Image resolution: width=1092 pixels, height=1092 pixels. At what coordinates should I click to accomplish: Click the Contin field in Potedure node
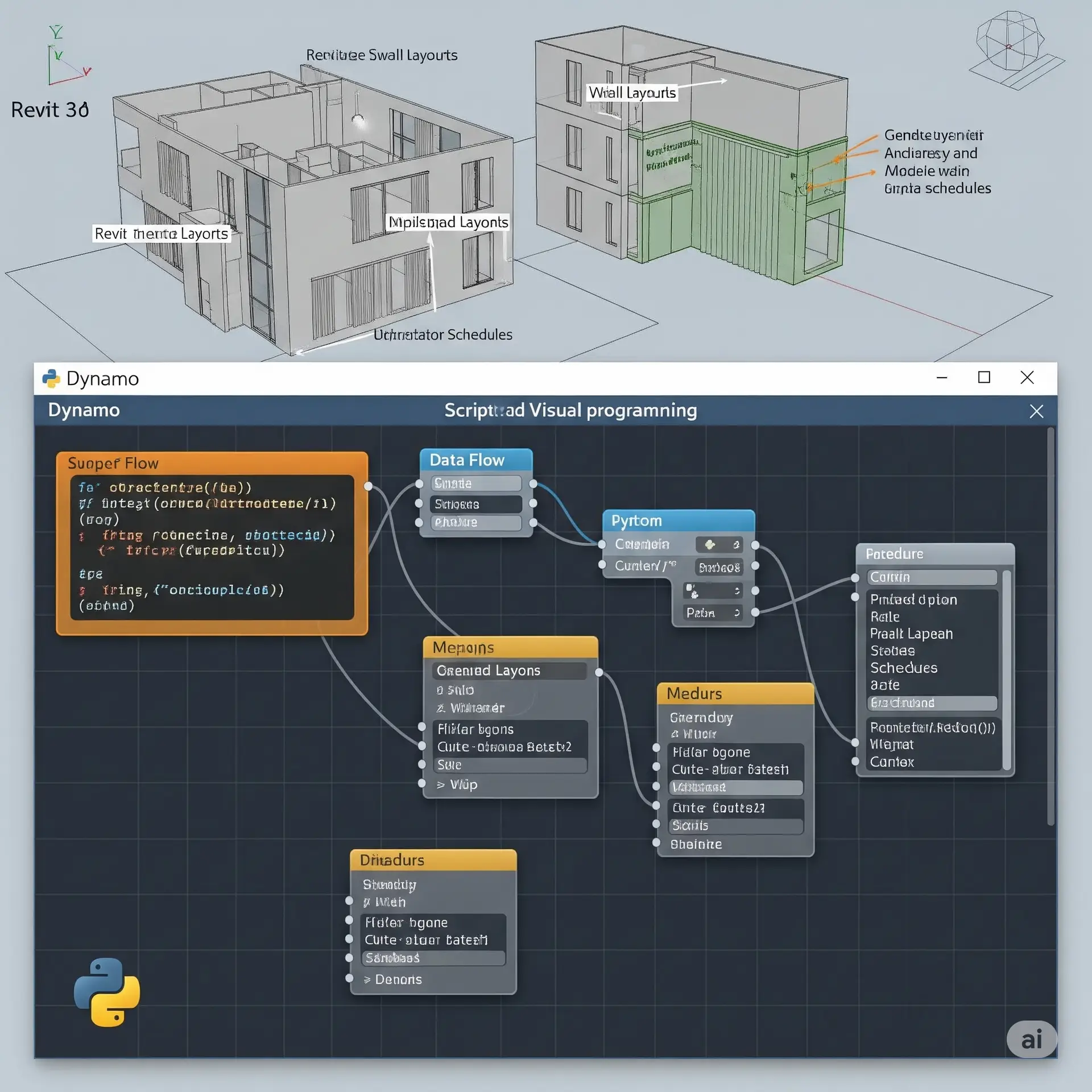932,577
